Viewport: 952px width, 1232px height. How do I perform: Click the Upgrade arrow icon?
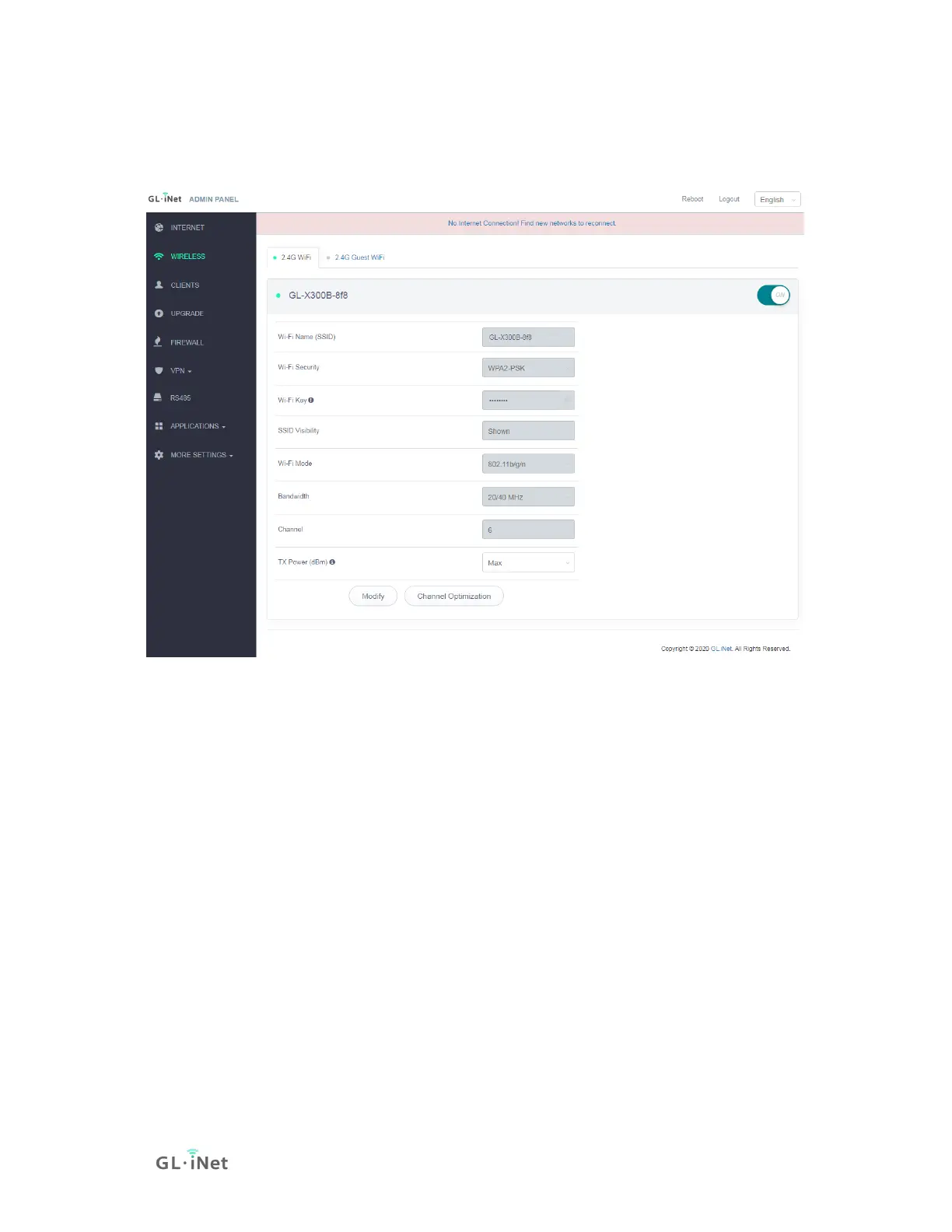coord(159,313)
